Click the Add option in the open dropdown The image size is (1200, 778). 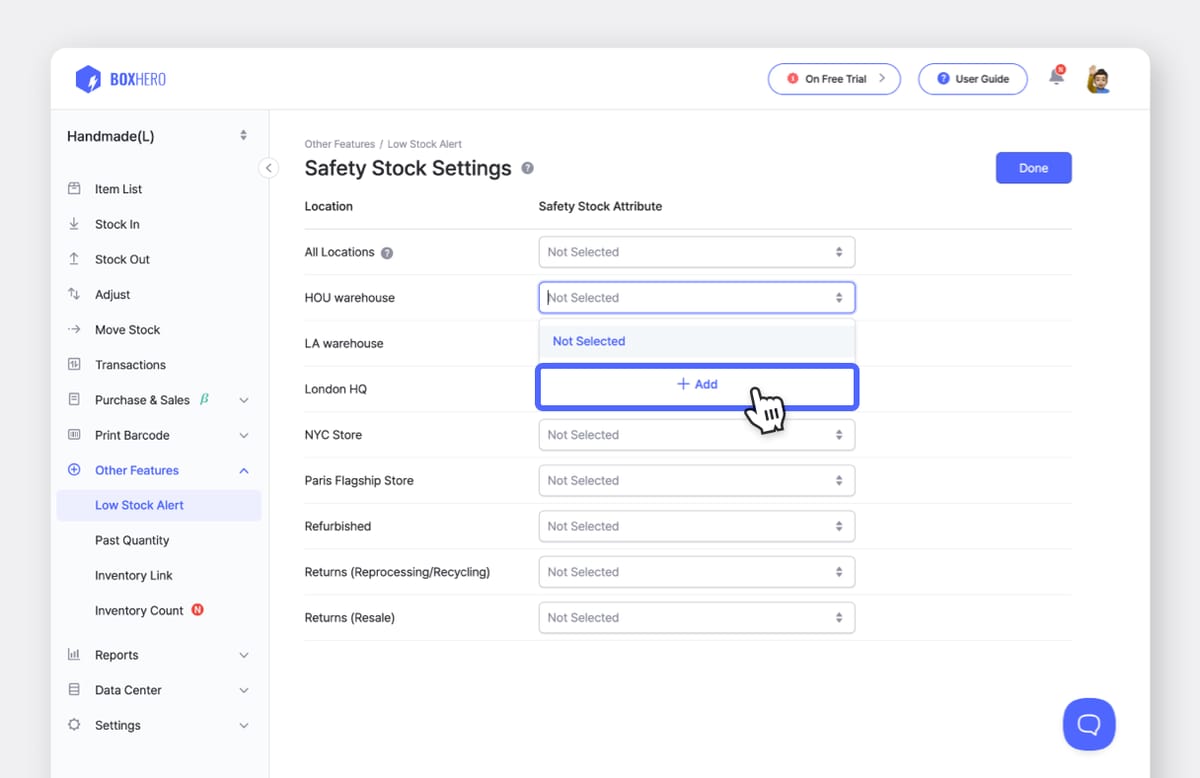point(696,384)
